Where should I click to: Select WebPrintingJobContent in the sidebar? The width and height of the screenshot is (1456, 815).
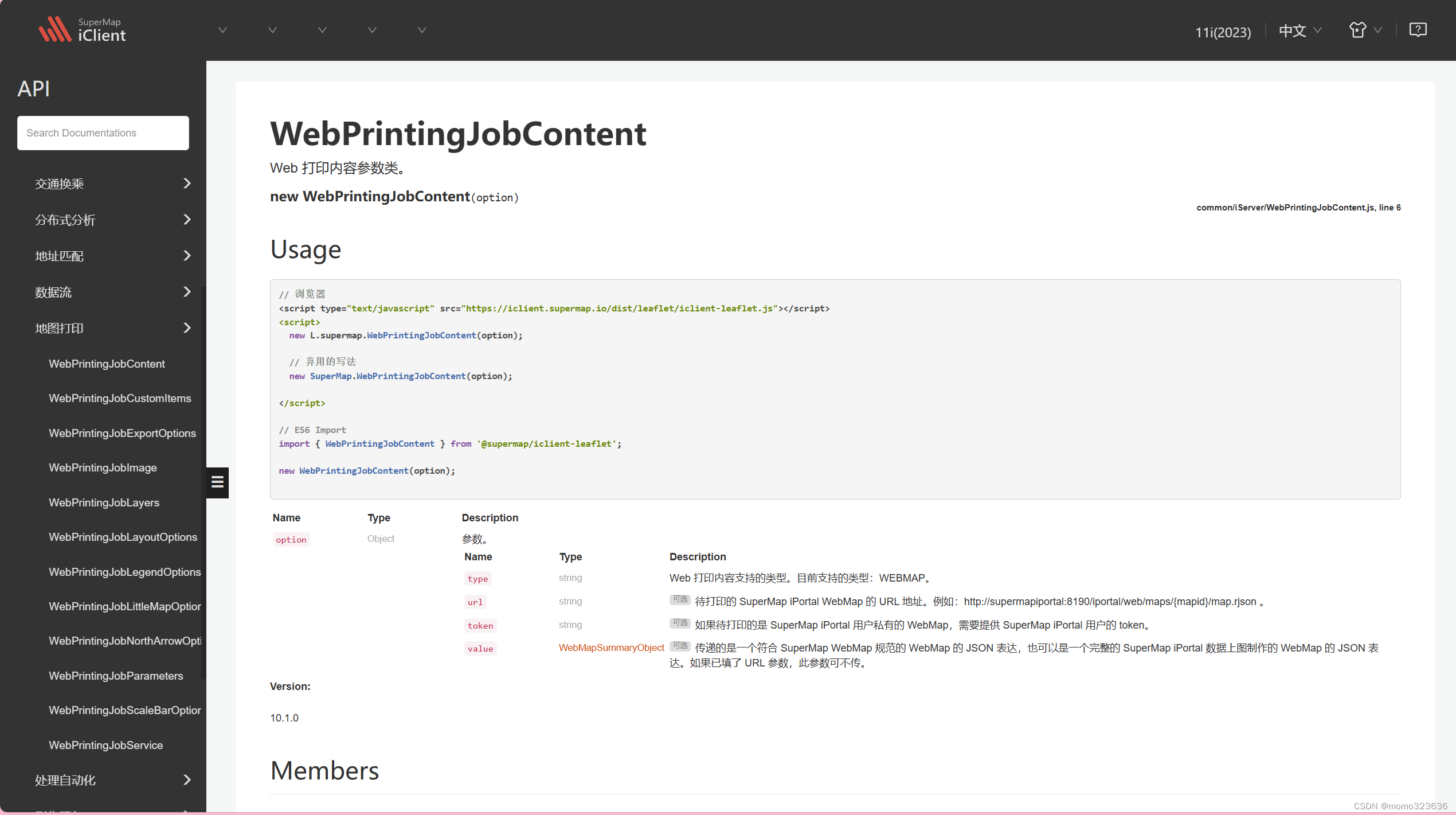click(107, 363)
